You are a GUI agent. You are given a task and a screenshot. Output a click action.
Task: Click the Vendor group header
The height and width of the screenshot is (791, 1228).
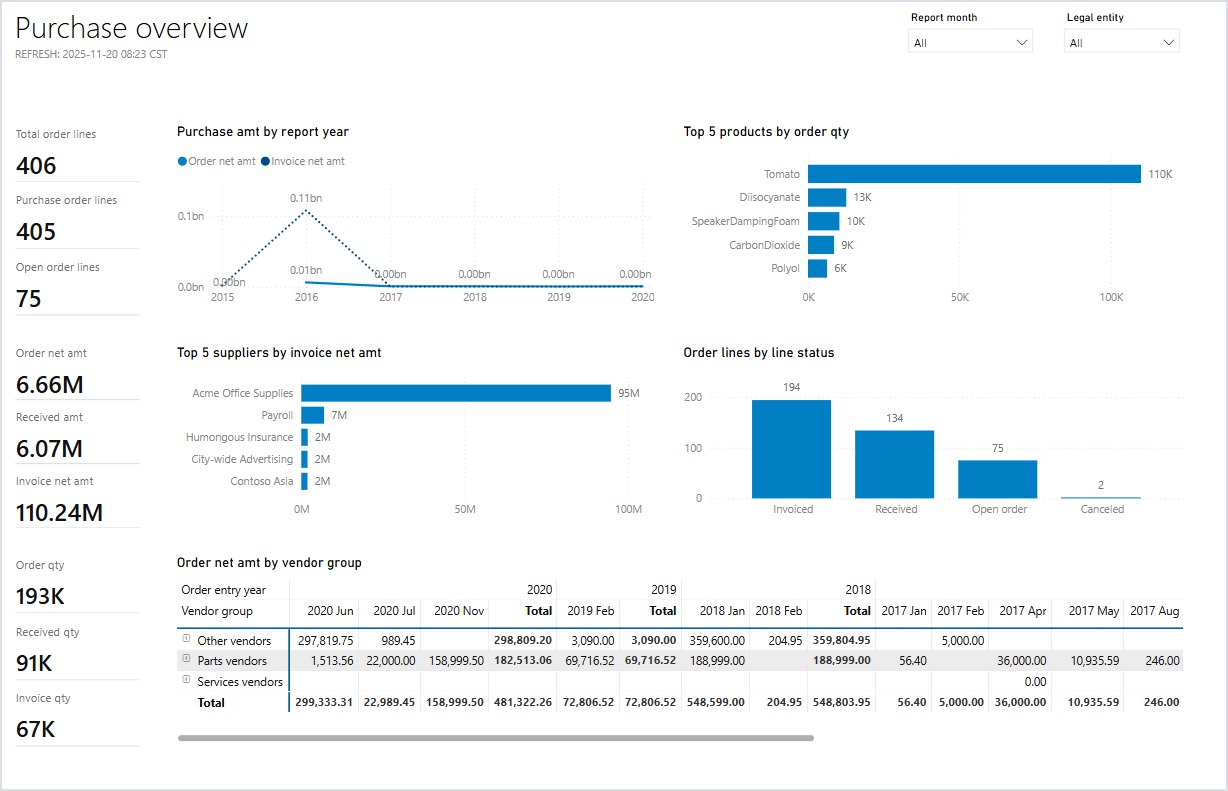217,610
